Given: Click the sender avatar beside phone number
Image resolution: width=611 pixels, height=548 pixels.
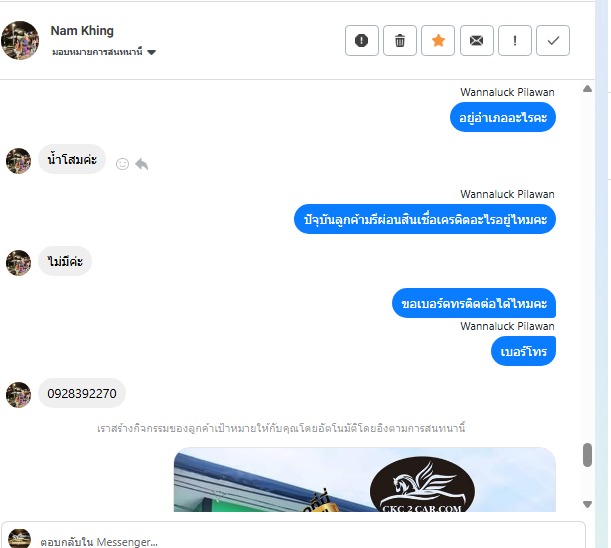Looking at the screenshot, I should [x=18, y=395].
